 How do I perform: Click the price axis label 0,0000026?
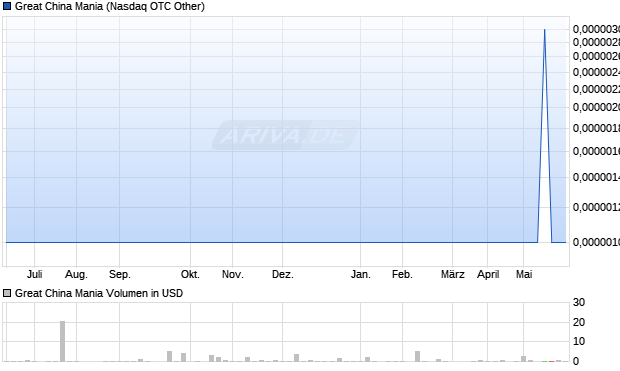(596, 56)
